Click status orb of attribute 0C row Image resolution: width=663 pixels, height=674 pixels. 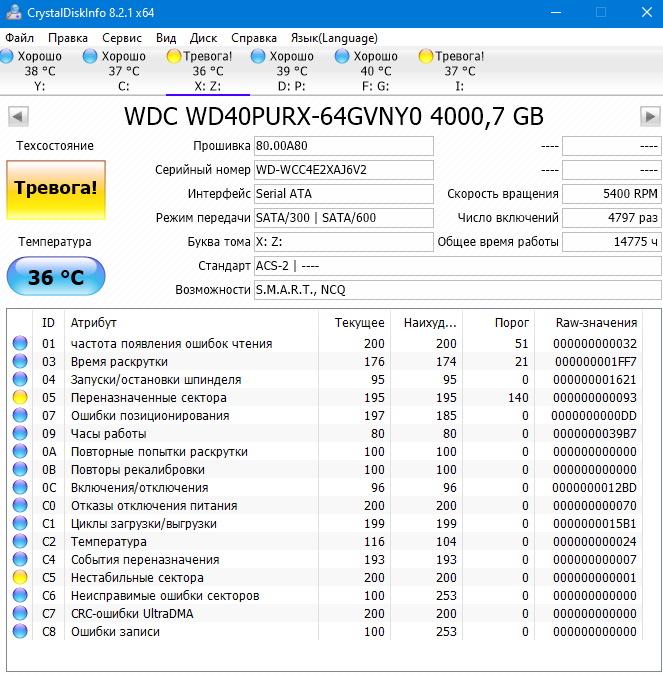tap(20, 487)
